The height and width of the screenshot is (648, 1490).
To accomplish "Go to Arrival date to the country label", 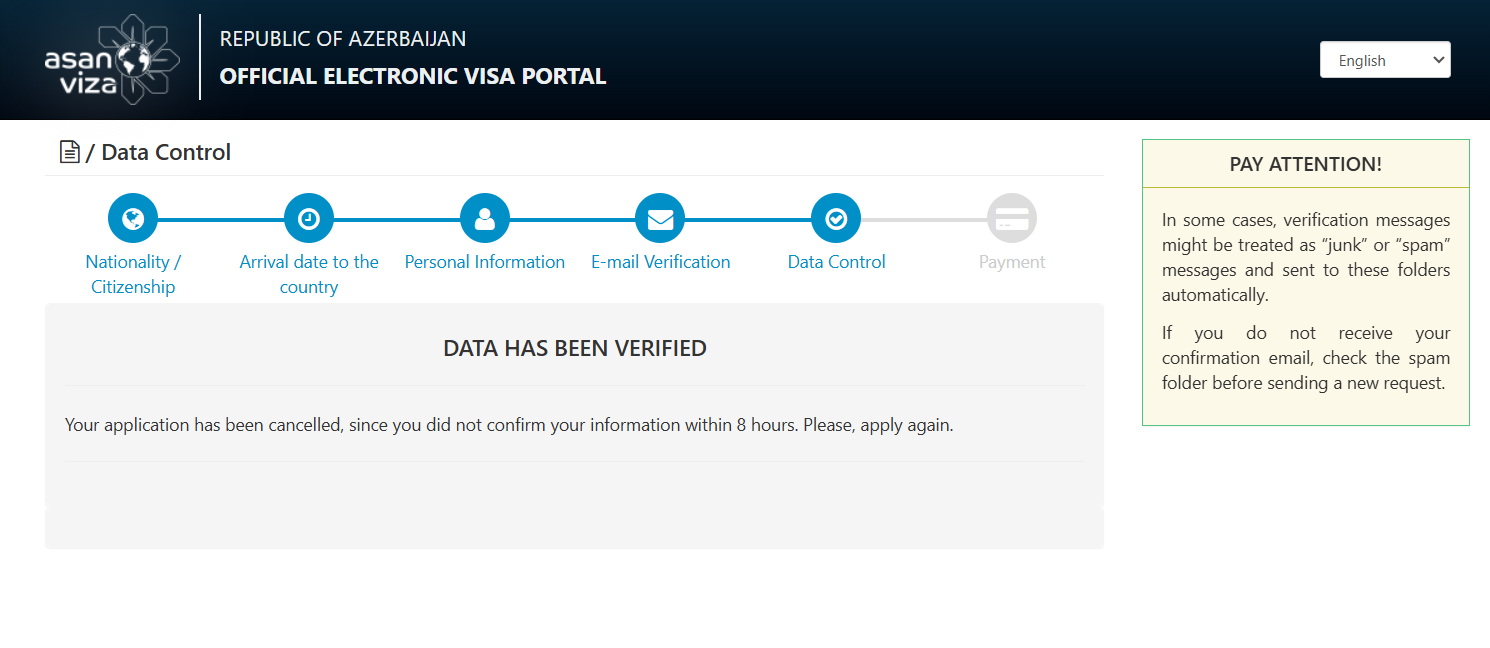I will pos(309,274).
